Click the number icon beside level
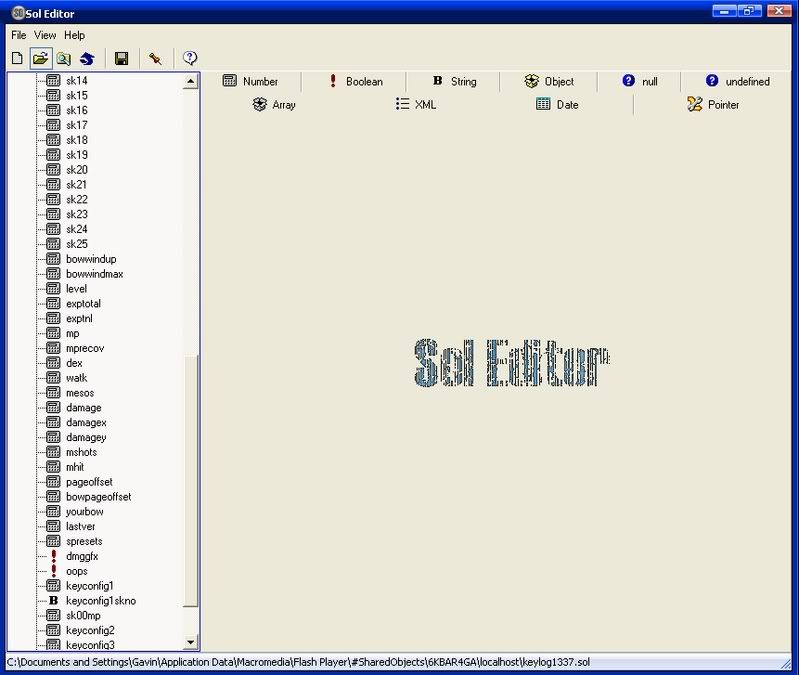 pyautogui.click(x=54, y=288)
